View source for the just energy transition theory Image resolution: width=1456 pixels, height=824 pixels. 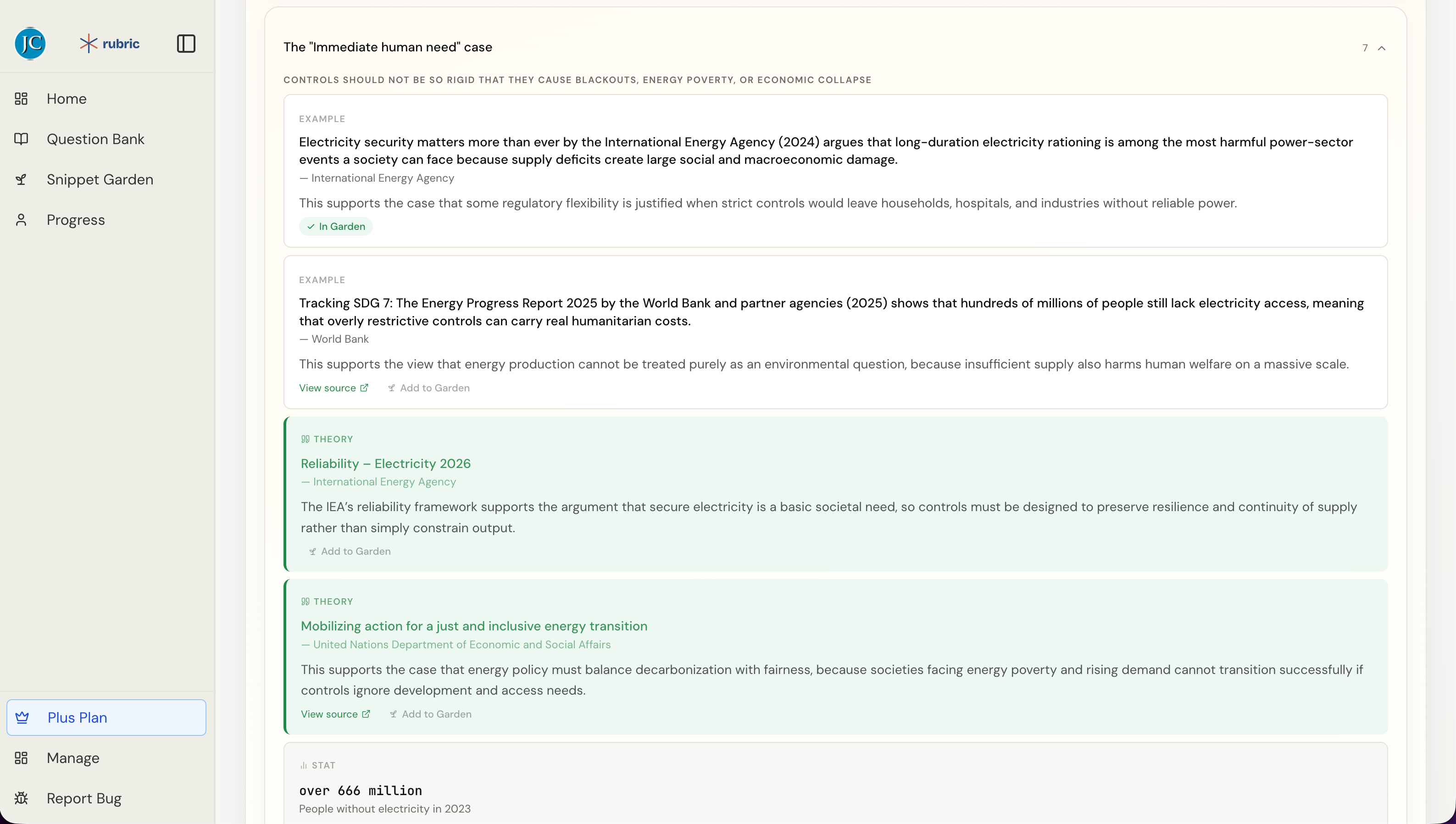click(x=335, y=714)
